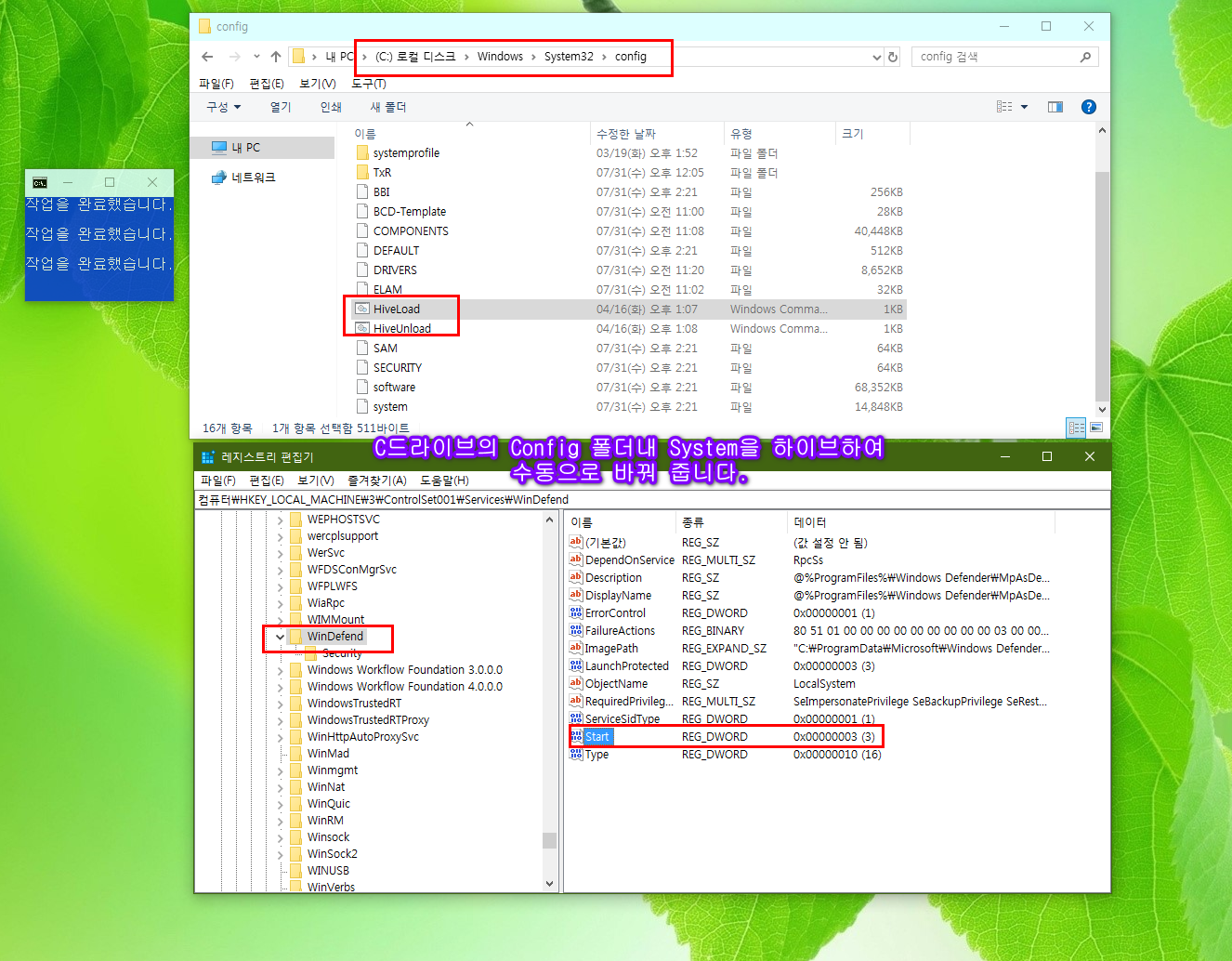
Task: Open the File menu in Explorer
Action: [x=216, y=84]
